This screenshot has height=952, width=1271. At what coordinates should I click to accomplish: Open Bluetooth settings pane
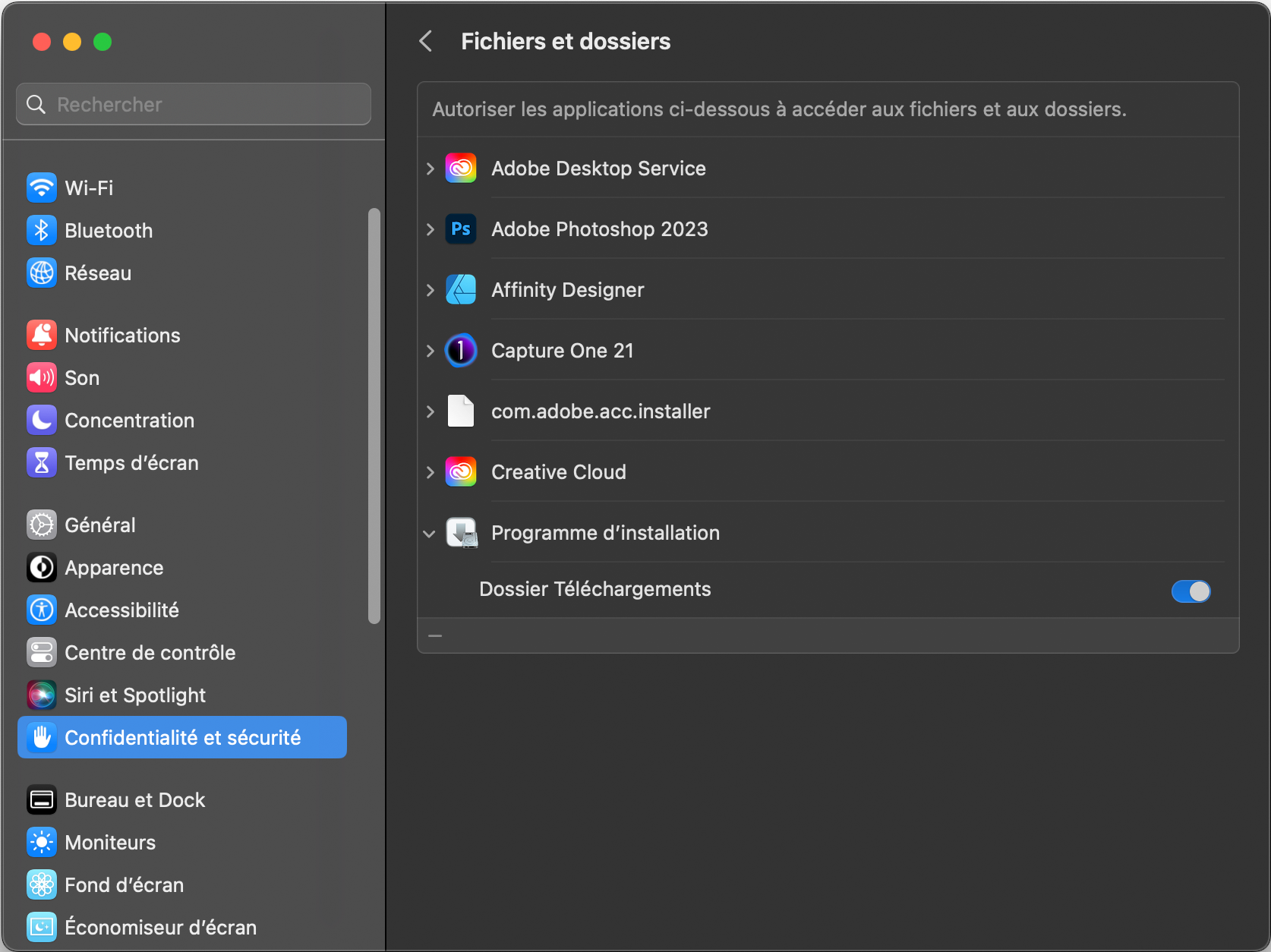click(x=182, y=230)
